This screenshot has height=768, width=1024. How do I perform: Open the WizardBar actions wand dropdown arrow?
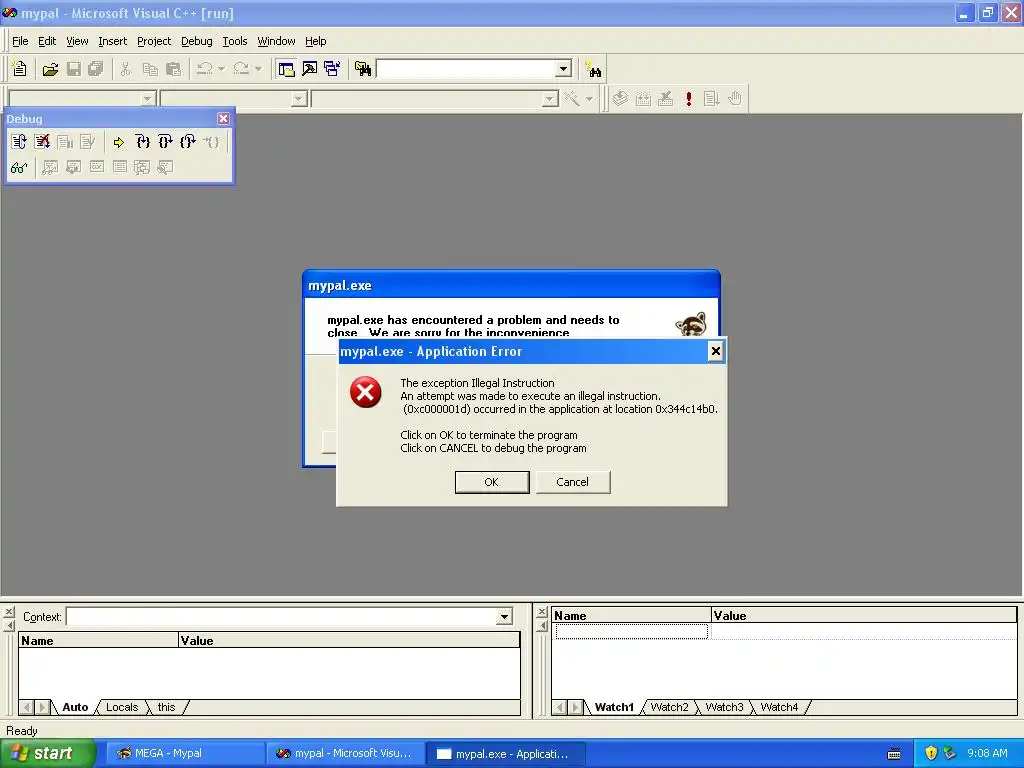tap(589, 99)
